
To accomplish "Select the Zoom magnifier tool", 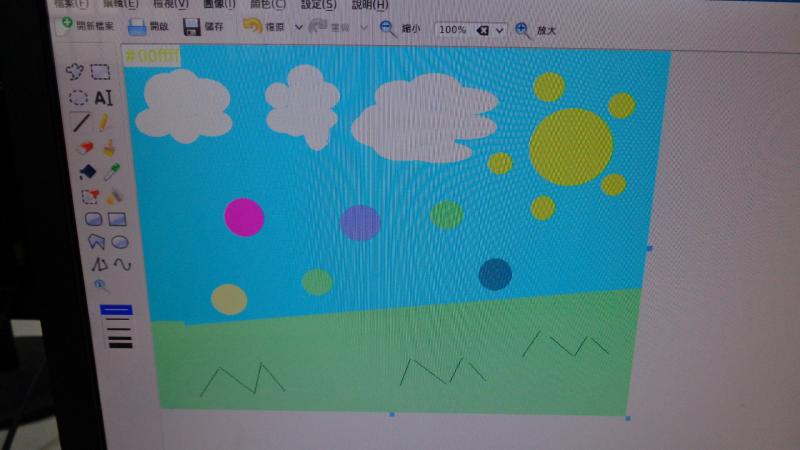I will [101, 285].
